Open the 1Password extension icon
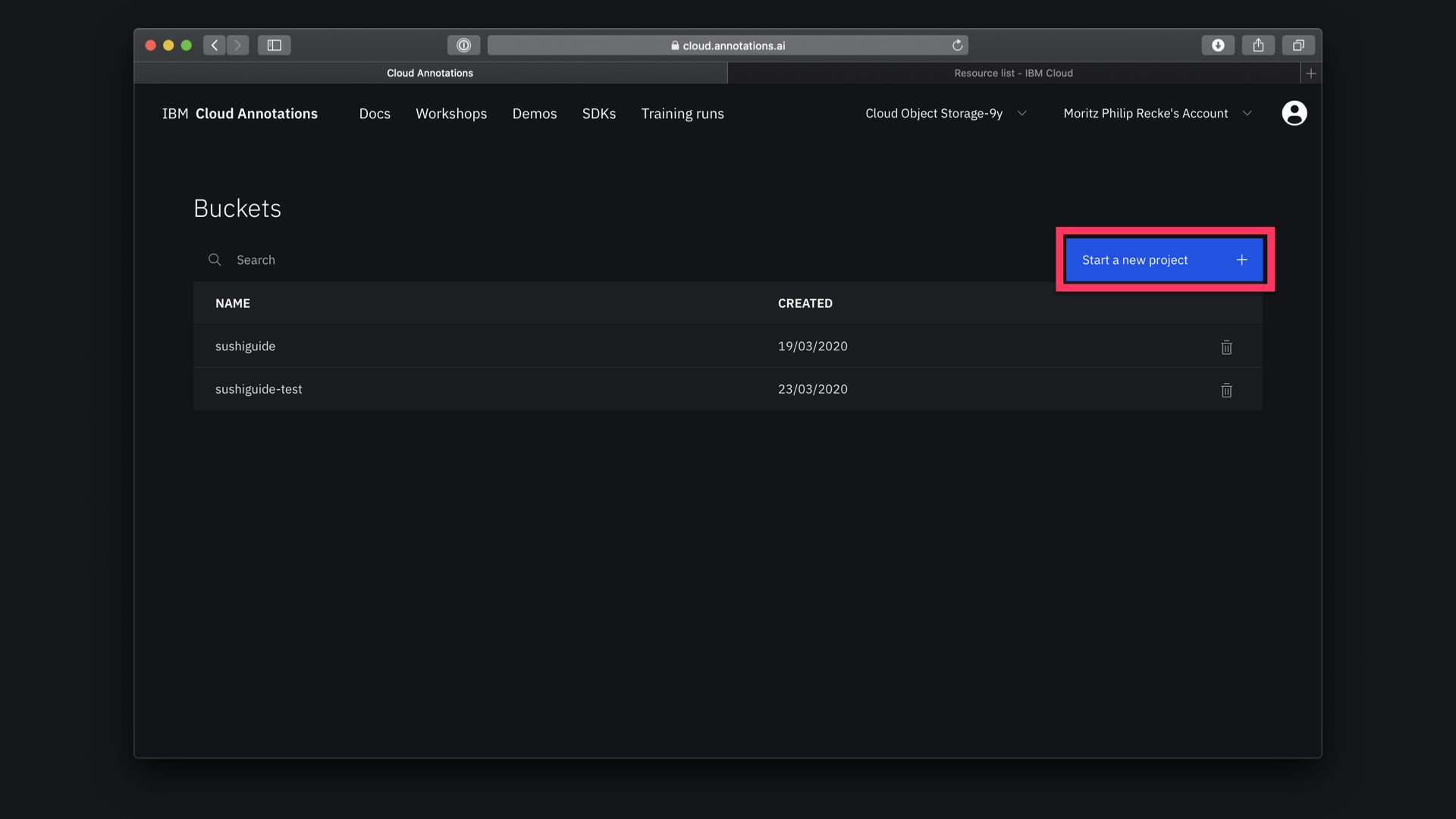1456x819 pixels. tap(463, 45)
